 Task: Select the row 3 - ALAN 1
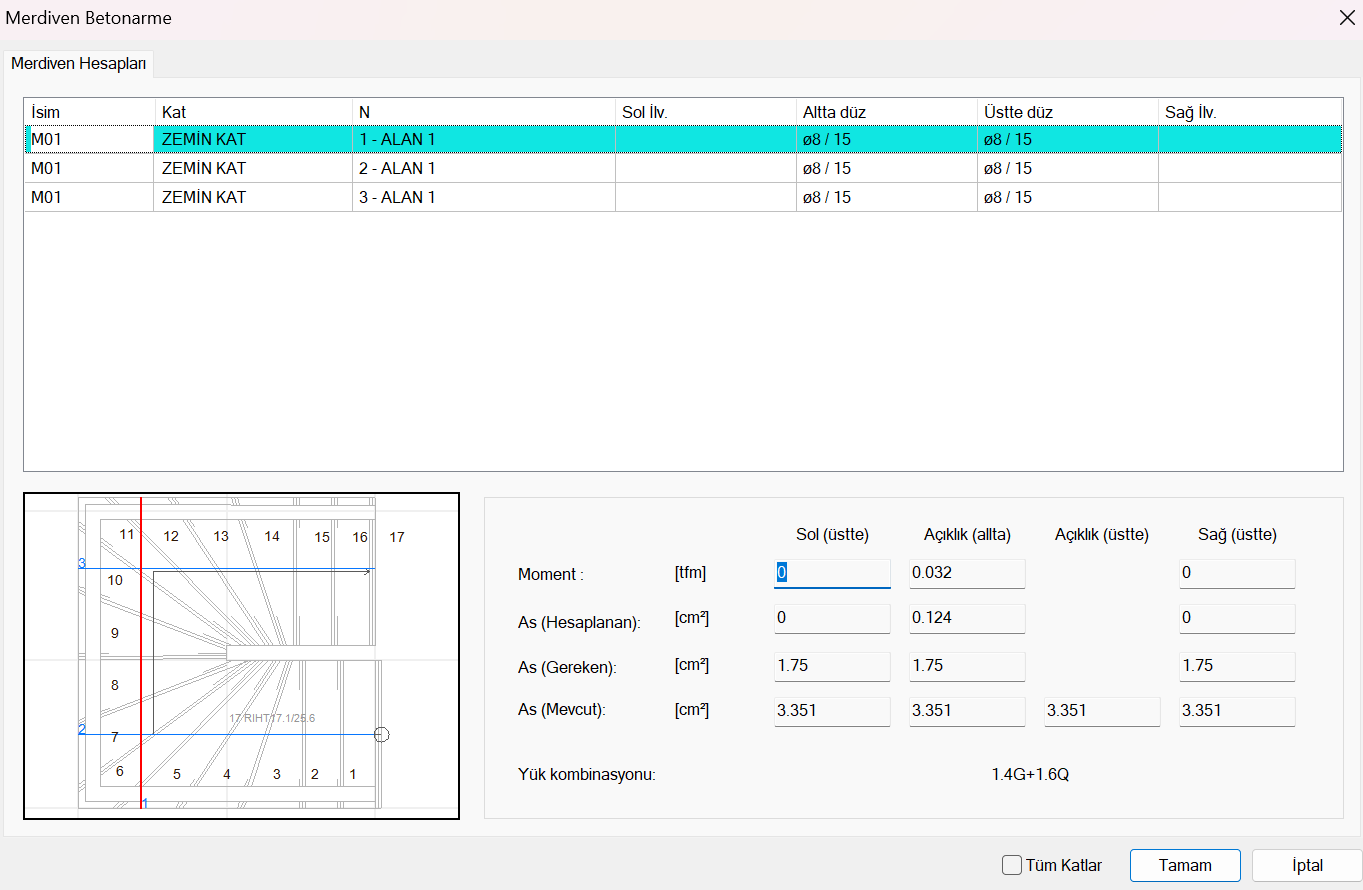(x=683, y=197)
